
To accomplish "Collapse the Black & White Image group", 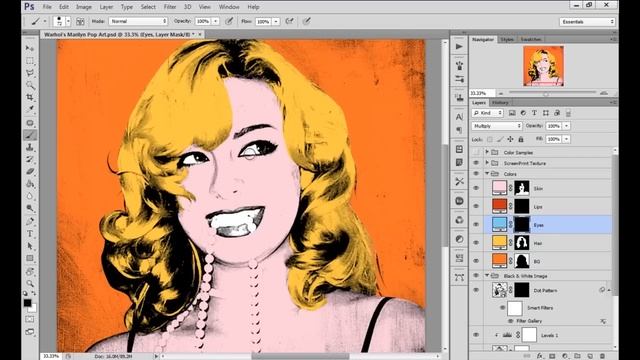I will (487, 276).
